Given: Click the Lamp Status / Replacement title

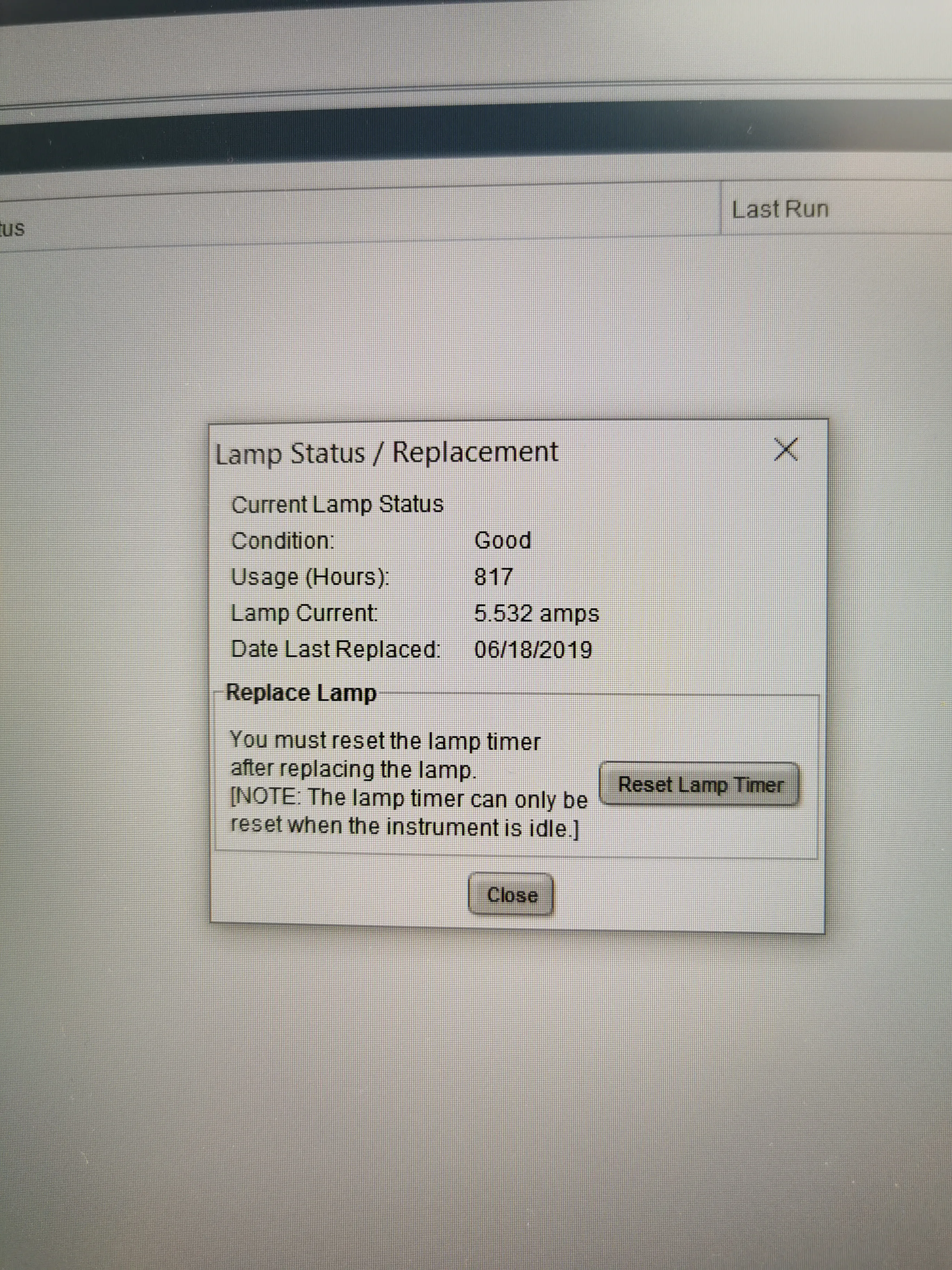Looking at the screenshot, I should (386, 453).
